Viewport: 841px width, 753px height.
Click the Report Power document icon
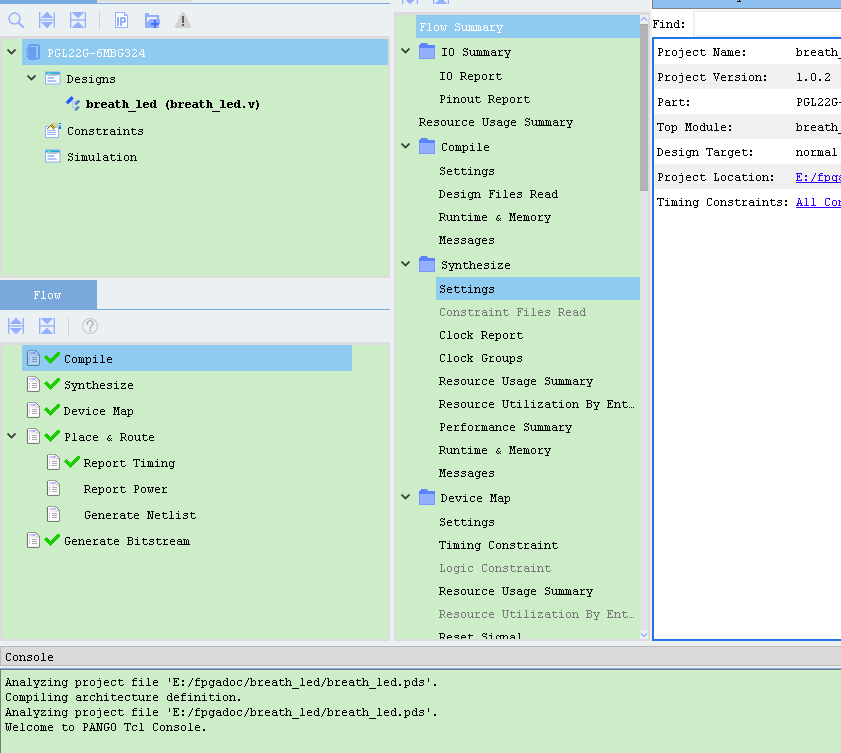tap(53, 488)
